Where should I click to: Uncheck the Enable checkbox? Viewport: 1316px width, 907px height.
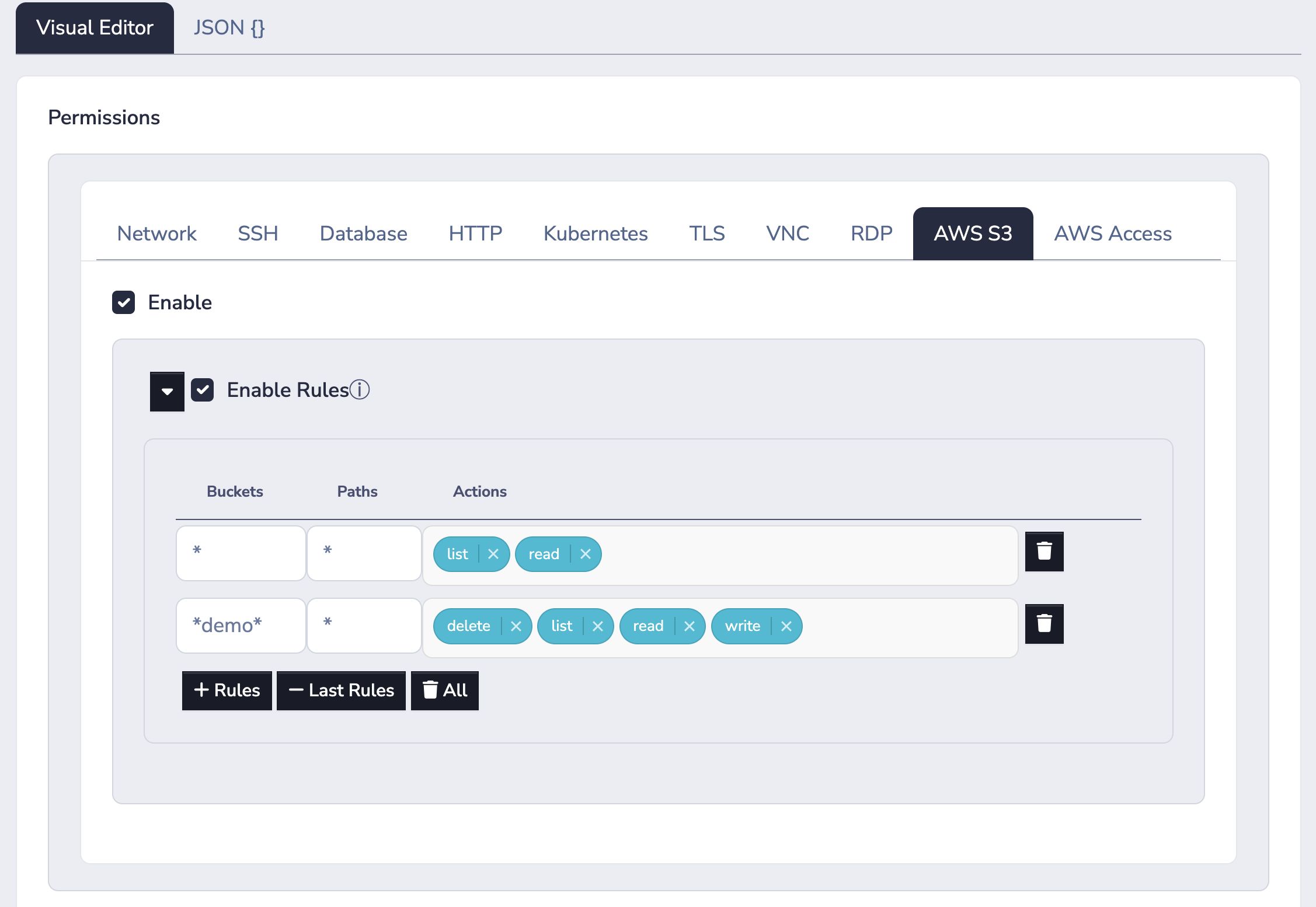point(124,302)
